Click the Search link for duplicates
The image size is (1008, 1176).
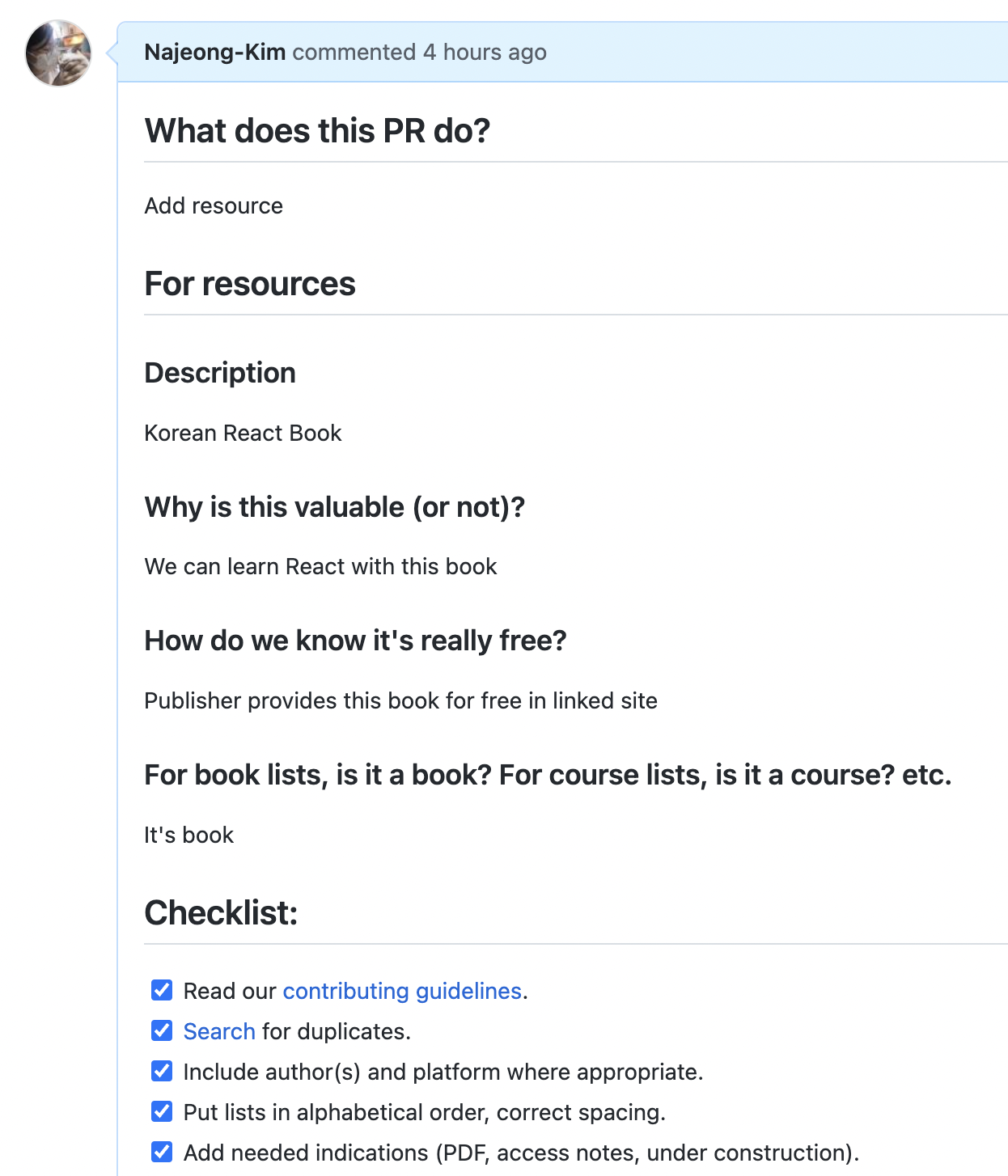click(219, 1031)
